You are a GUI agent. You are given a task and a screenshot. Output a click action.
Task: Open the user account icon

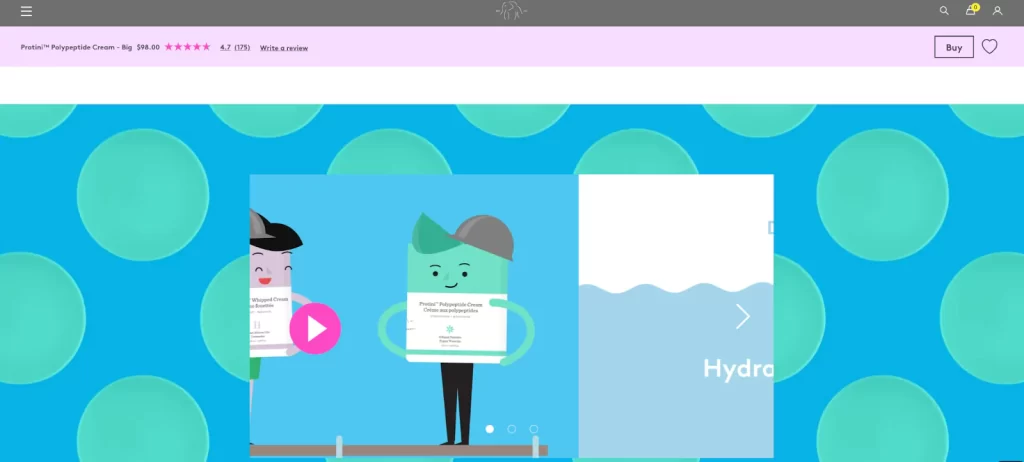[997, 10]
